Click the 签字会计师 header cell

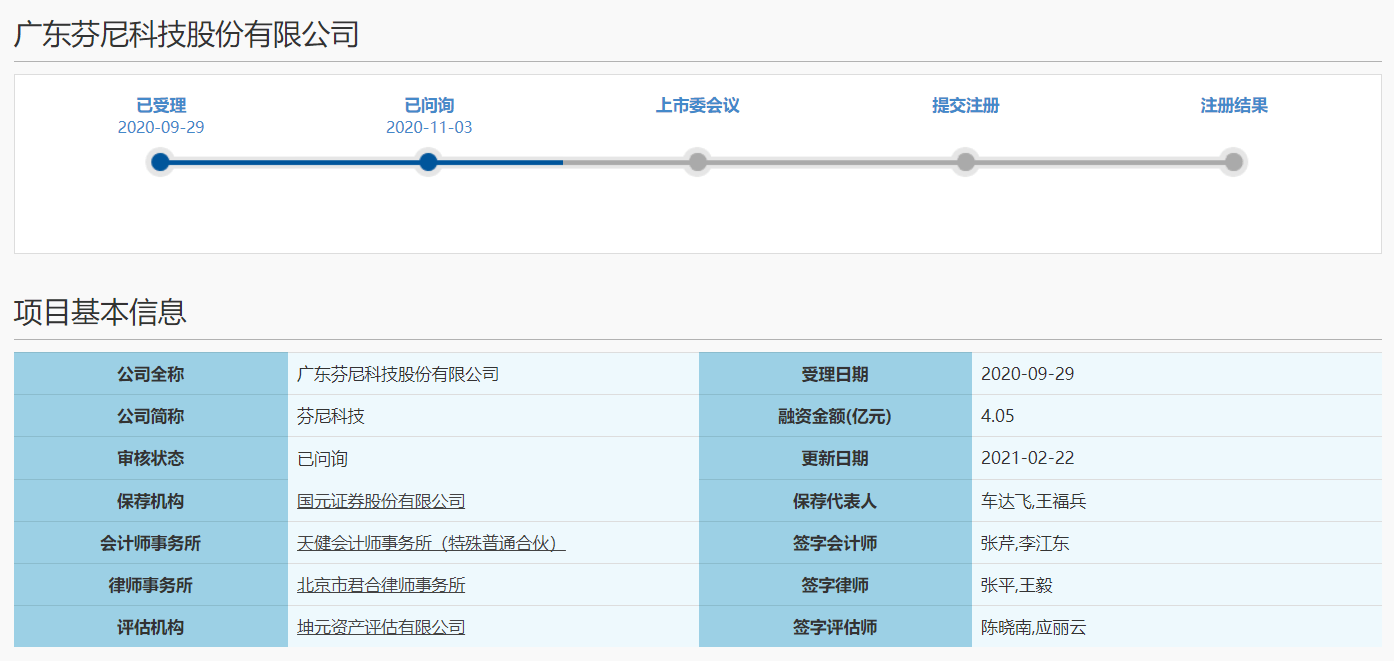pyautogui.click(x=835, y=543)
